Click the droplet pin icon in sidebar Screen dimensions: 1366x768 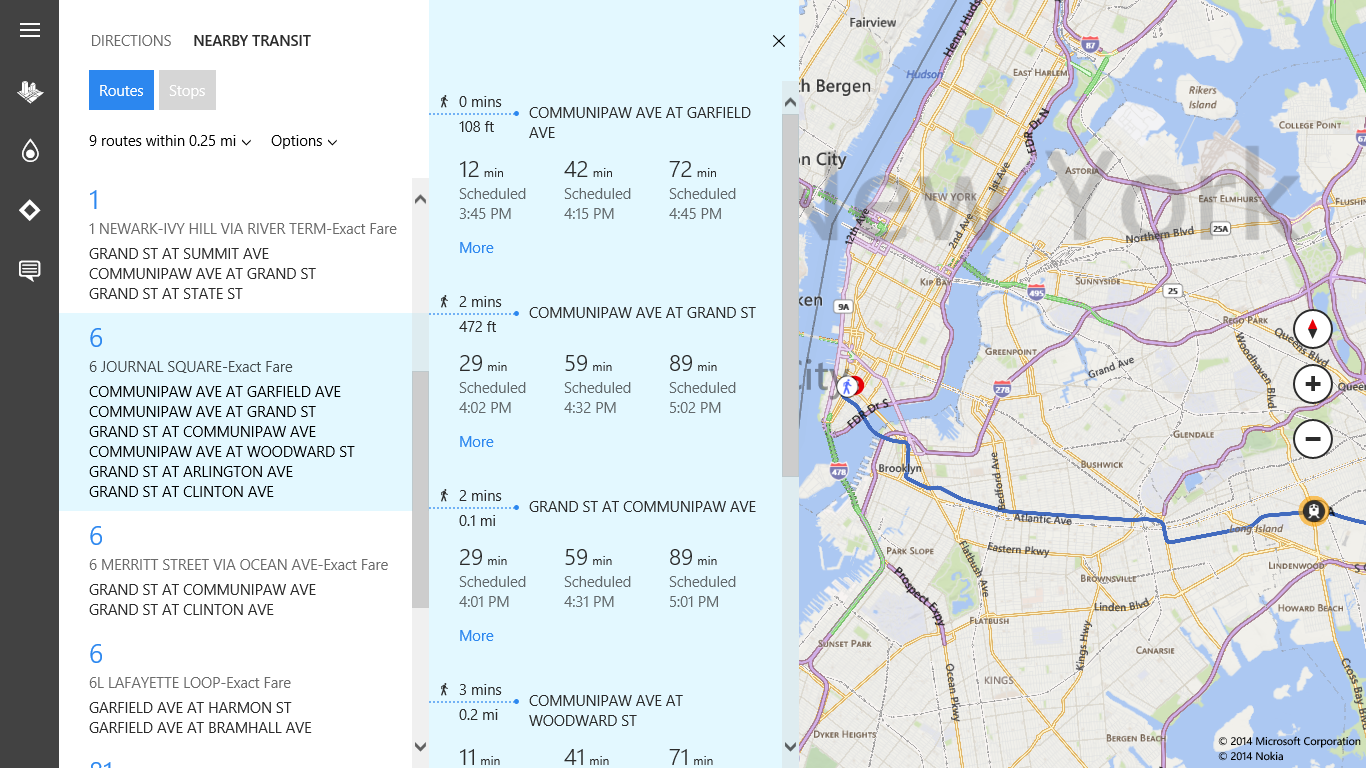(x=30, y=151)
